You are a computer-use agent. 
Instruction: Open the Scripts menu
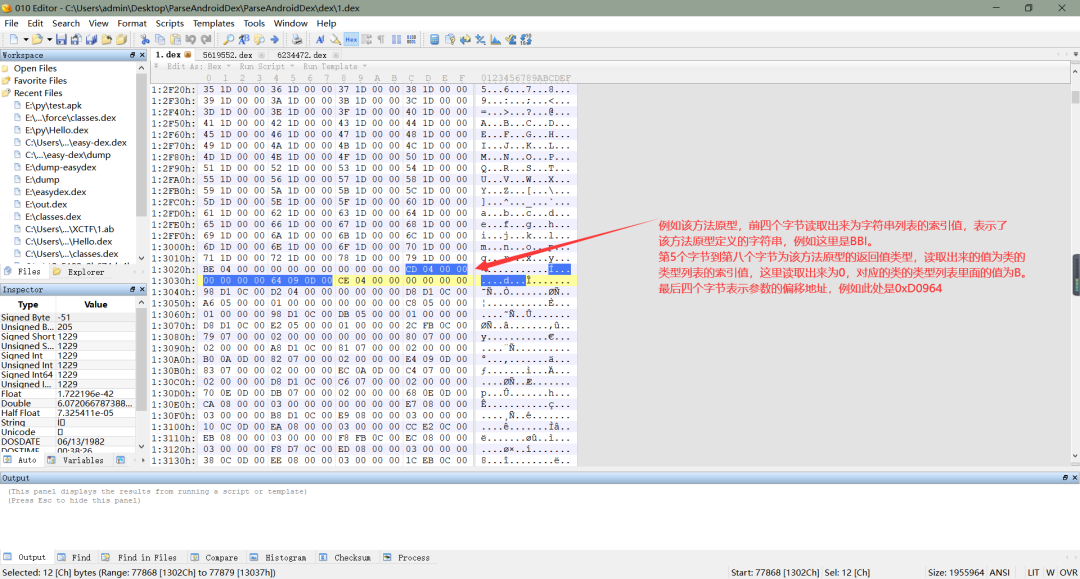point(169,23)
